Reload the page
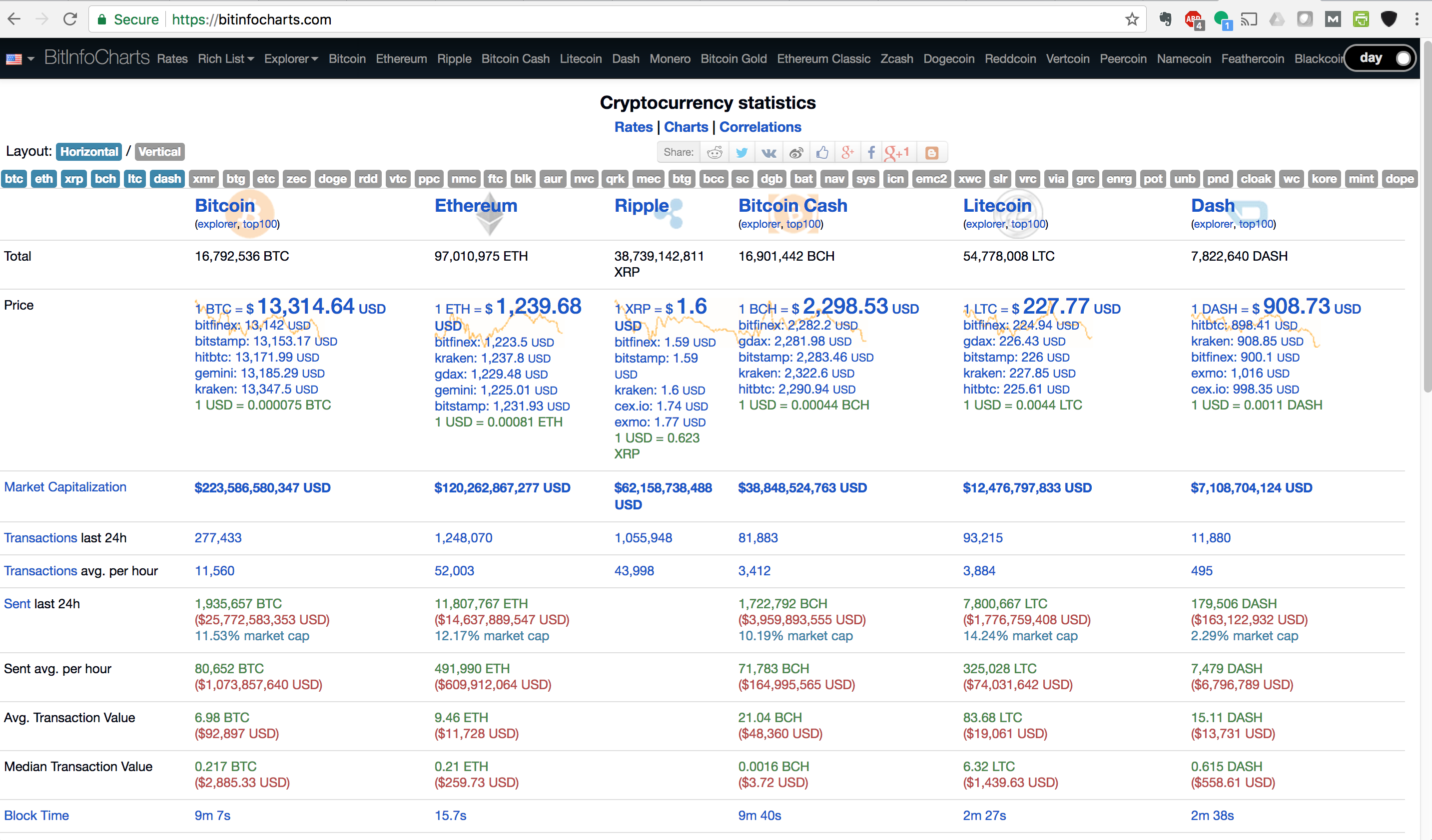The height and width of the screenshot is (840, 1432). [x=70, y=19]
